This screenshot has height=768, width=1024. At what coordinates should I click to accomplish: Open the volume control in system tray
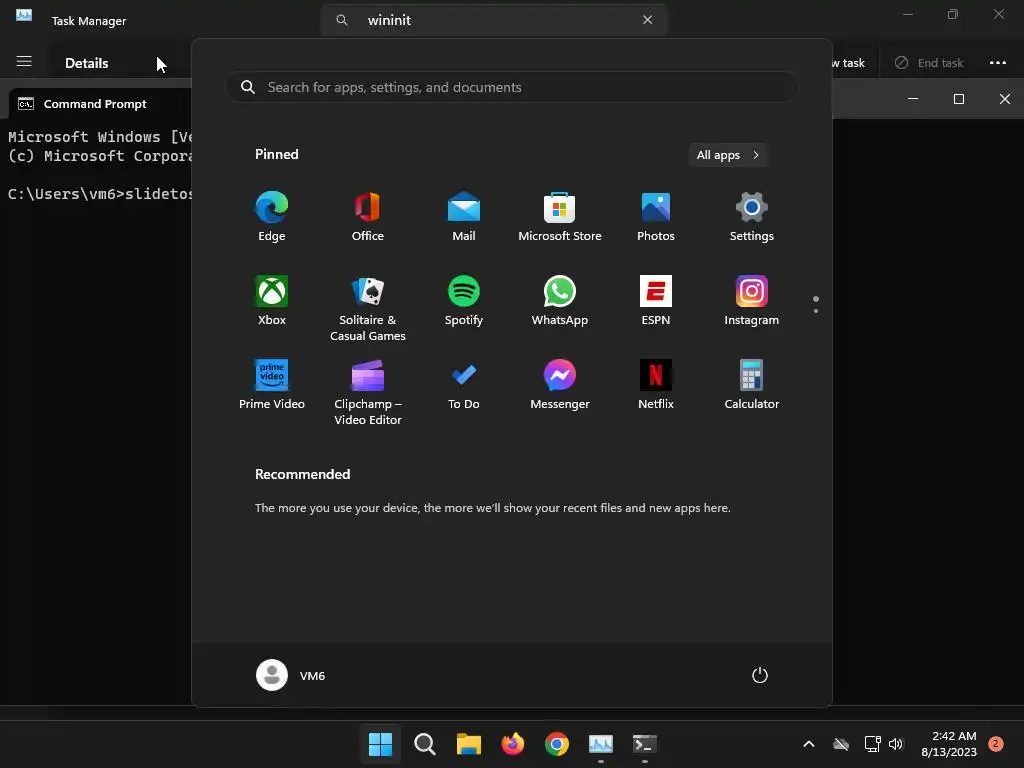(x=896, y=744)
